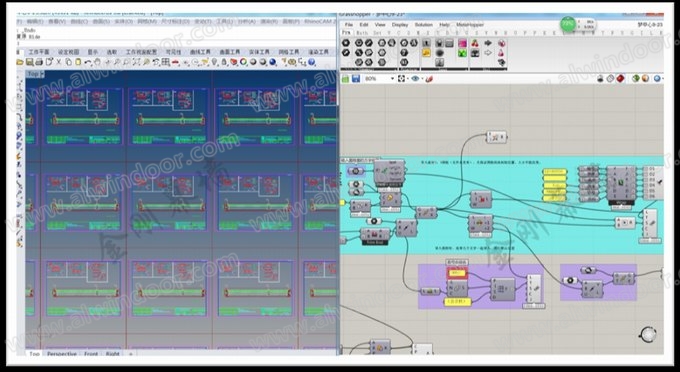Click the Rhino Undo arrow icon
This screenshot has width=680, height=372.
[x=88, y=62]
